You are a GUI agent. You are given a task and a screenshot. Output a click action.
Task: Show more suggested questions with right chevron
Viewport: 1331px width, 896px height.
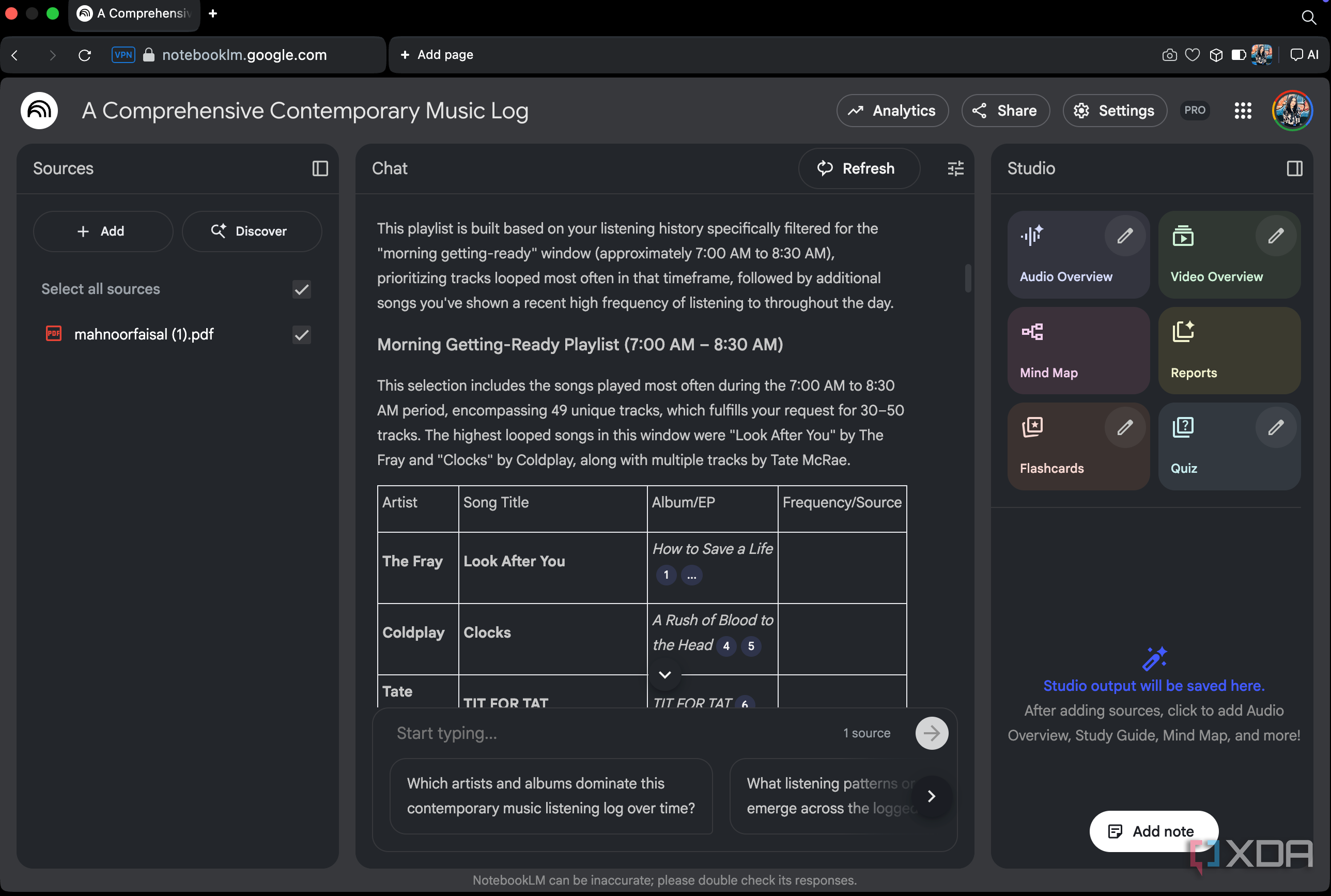pos(931,796)
